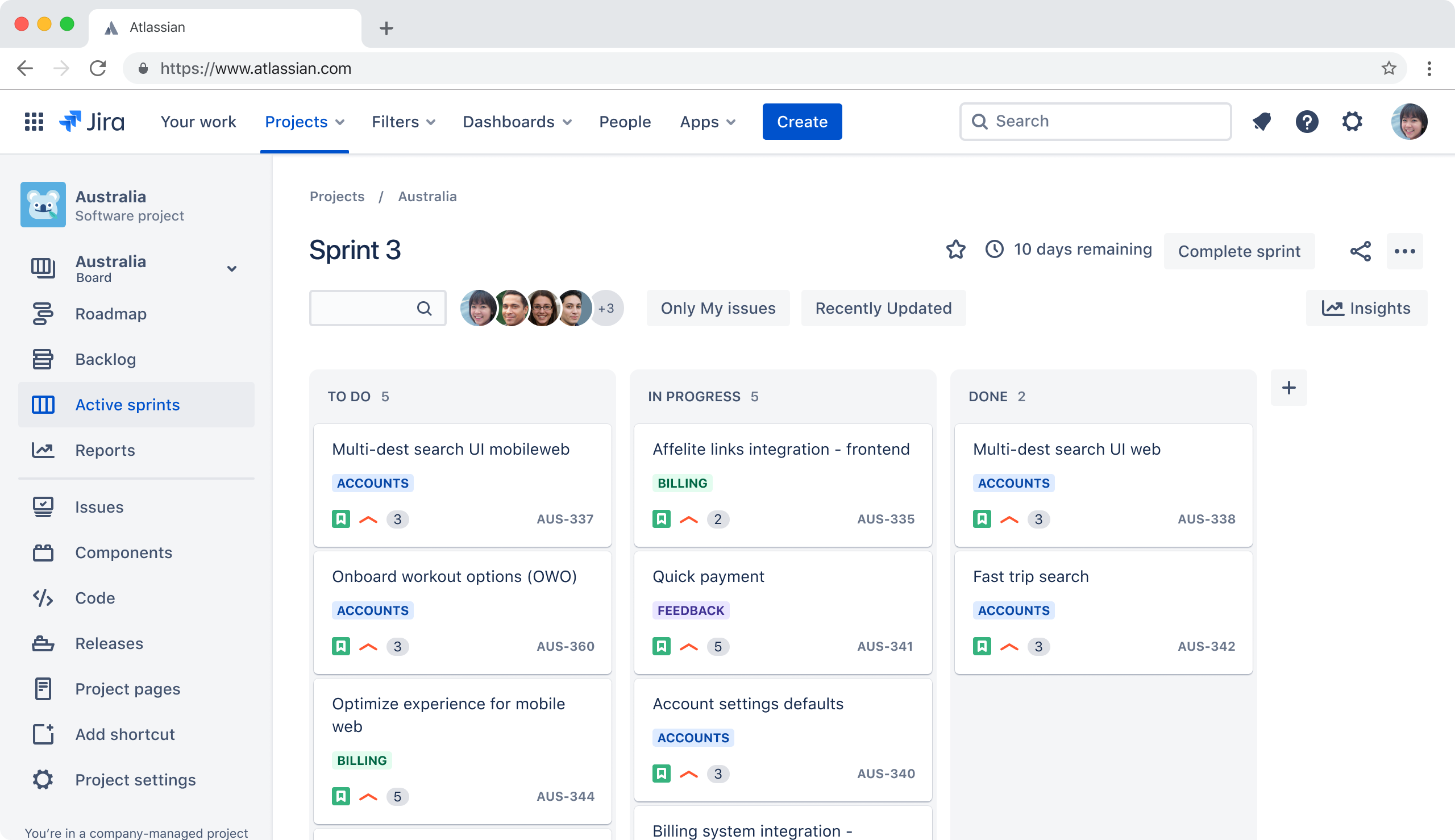
Task: Open the People menu item
Action: (x=625, y=122)
